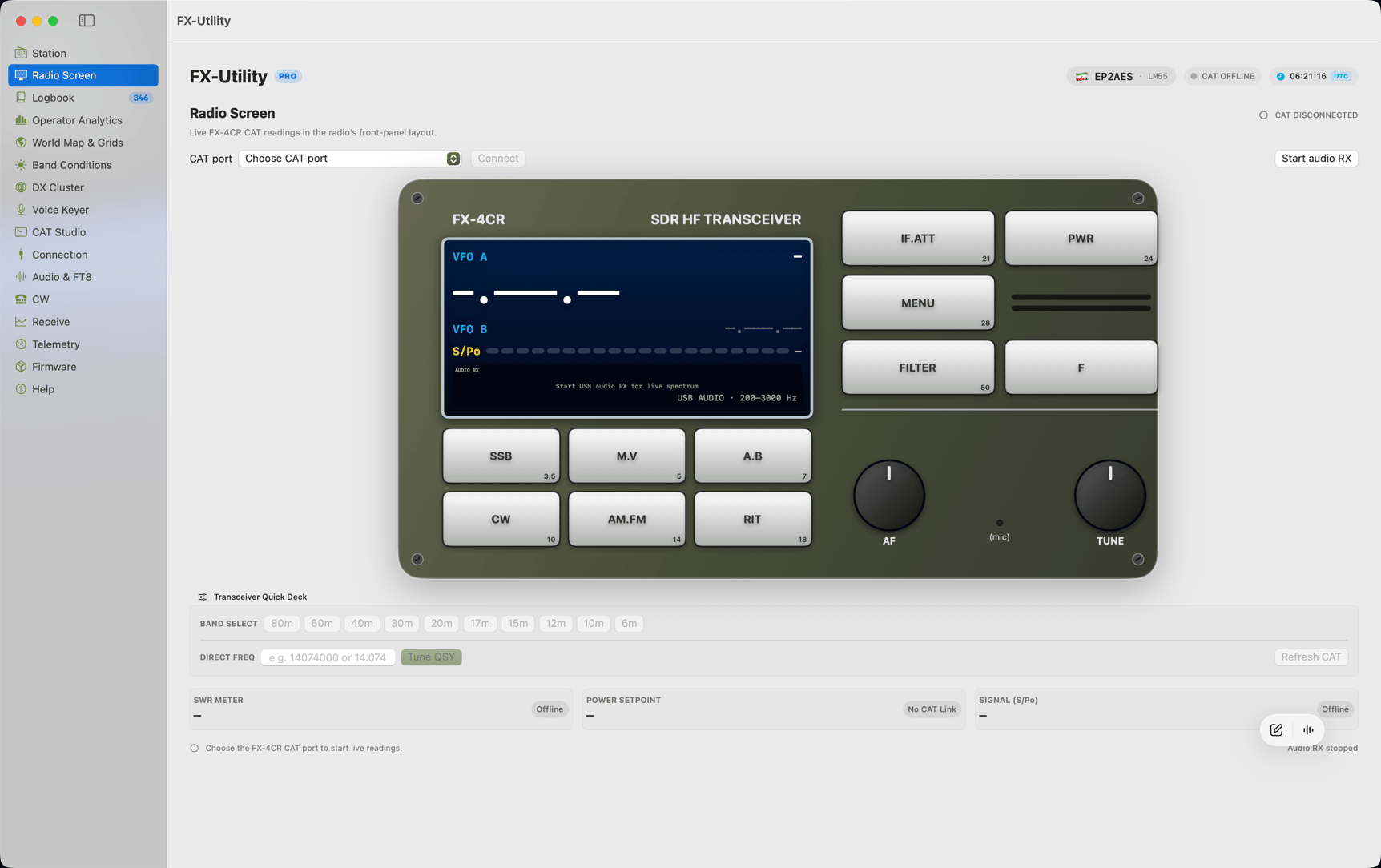Click the floating edit note icon
The image size is (1381, 868).
tap(1276, 730)
